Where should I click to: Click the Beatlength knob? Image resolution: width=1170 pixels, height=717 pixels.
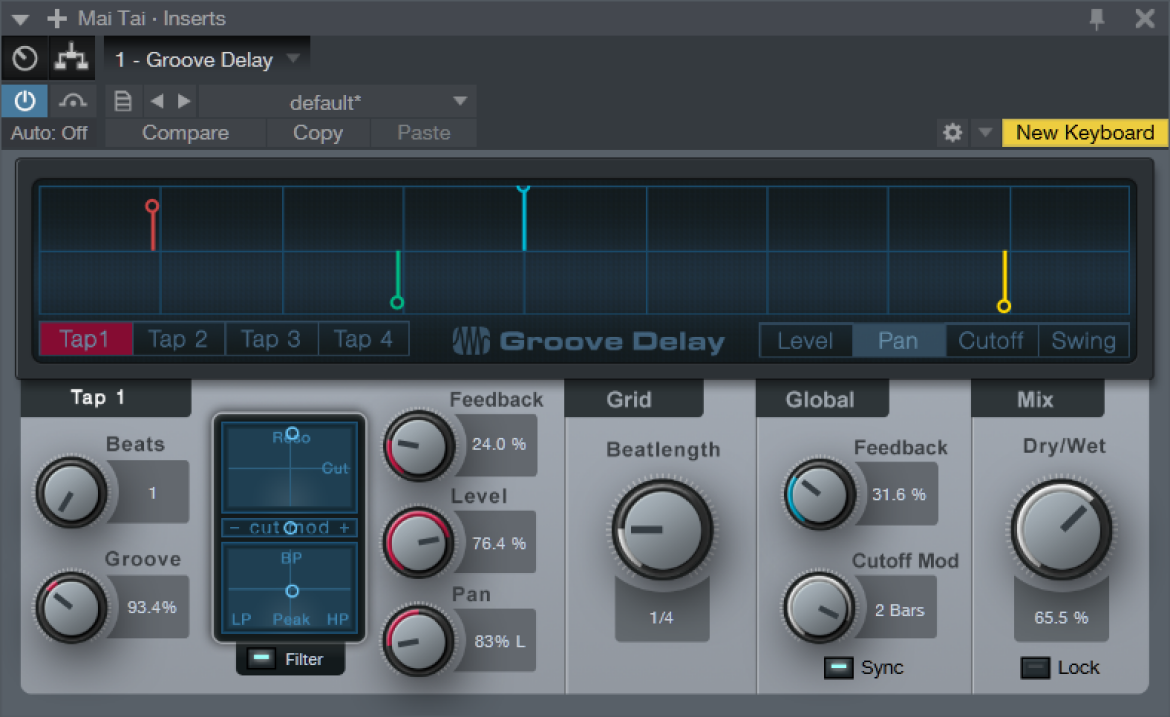coord(662,530)
